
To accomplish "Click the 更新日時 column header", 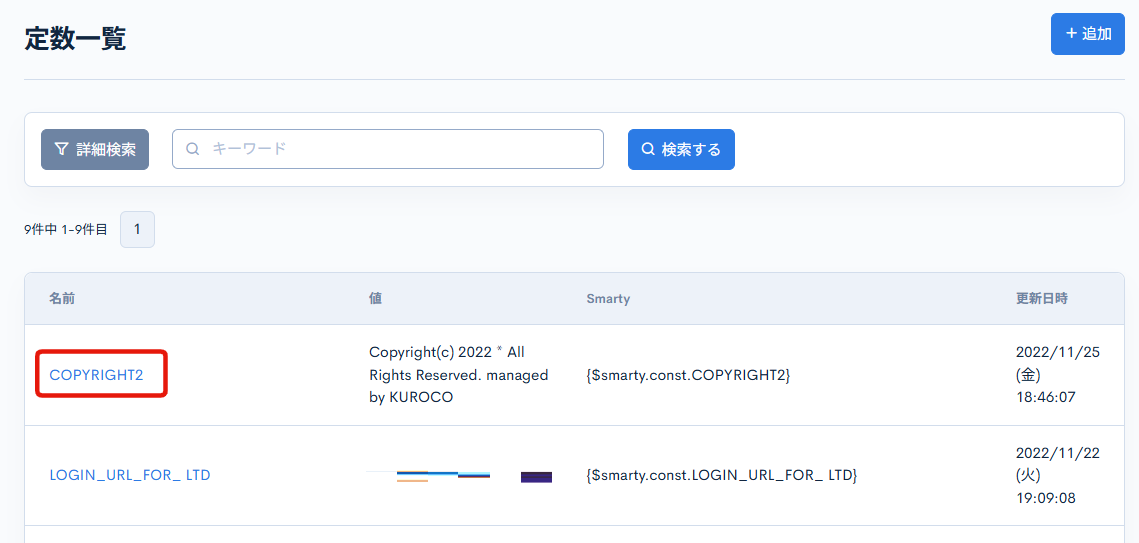I will (1041, 299).
